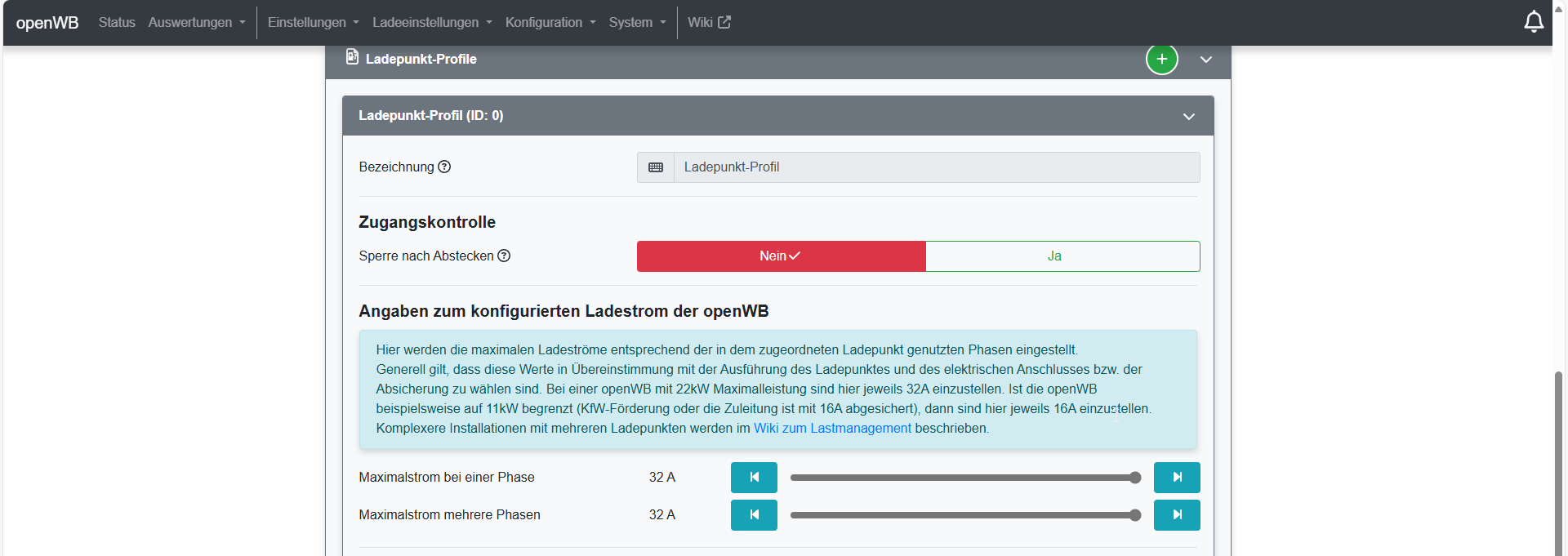Open the notification bell

pyautogui.click(x=1534, y=22)
